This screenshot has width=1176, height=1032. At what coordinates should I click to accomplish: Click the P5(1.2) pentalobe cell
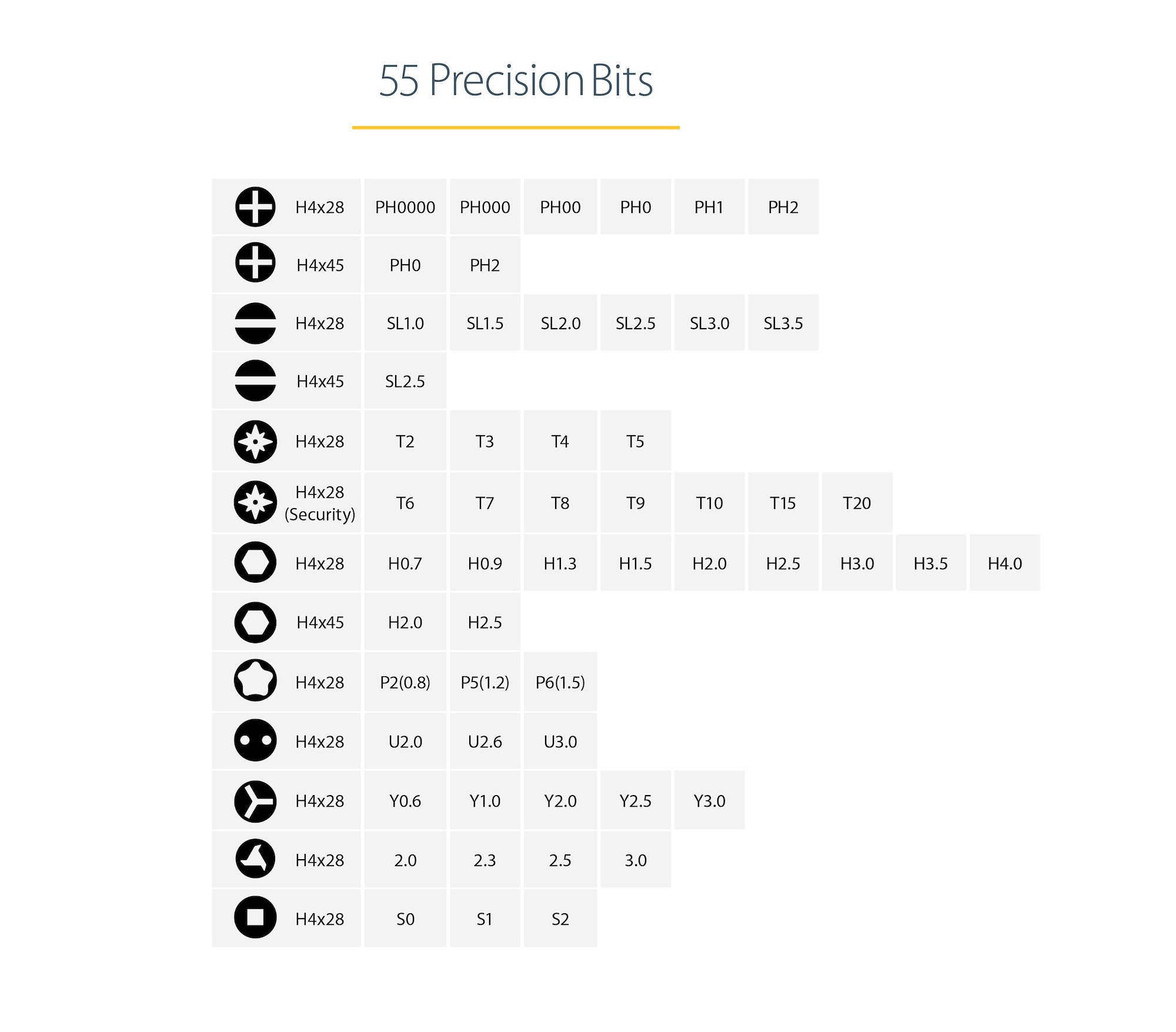[x=485, y=682]
